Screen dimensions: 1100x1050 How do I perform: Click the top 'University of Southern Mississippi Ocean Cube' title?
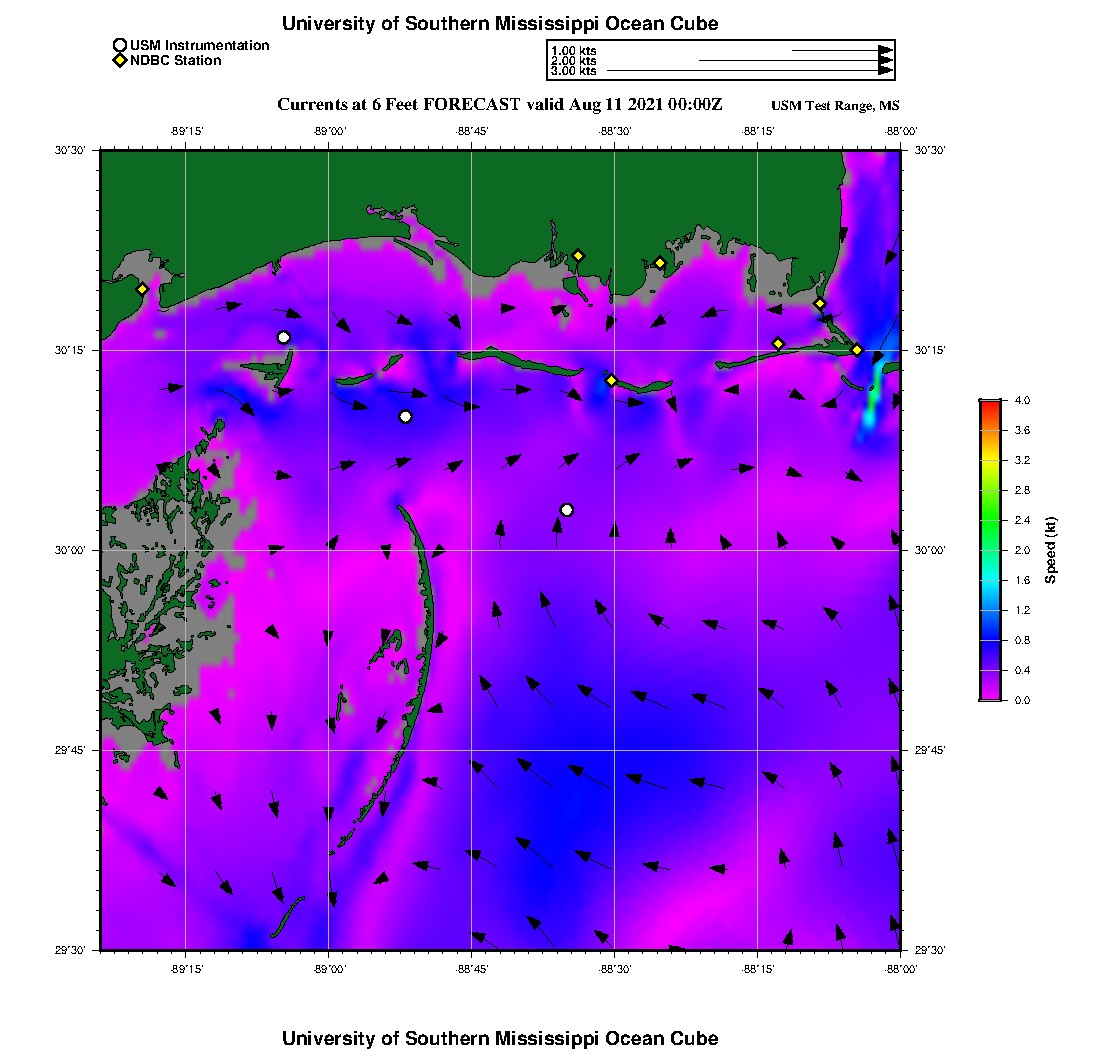[500, 23]
